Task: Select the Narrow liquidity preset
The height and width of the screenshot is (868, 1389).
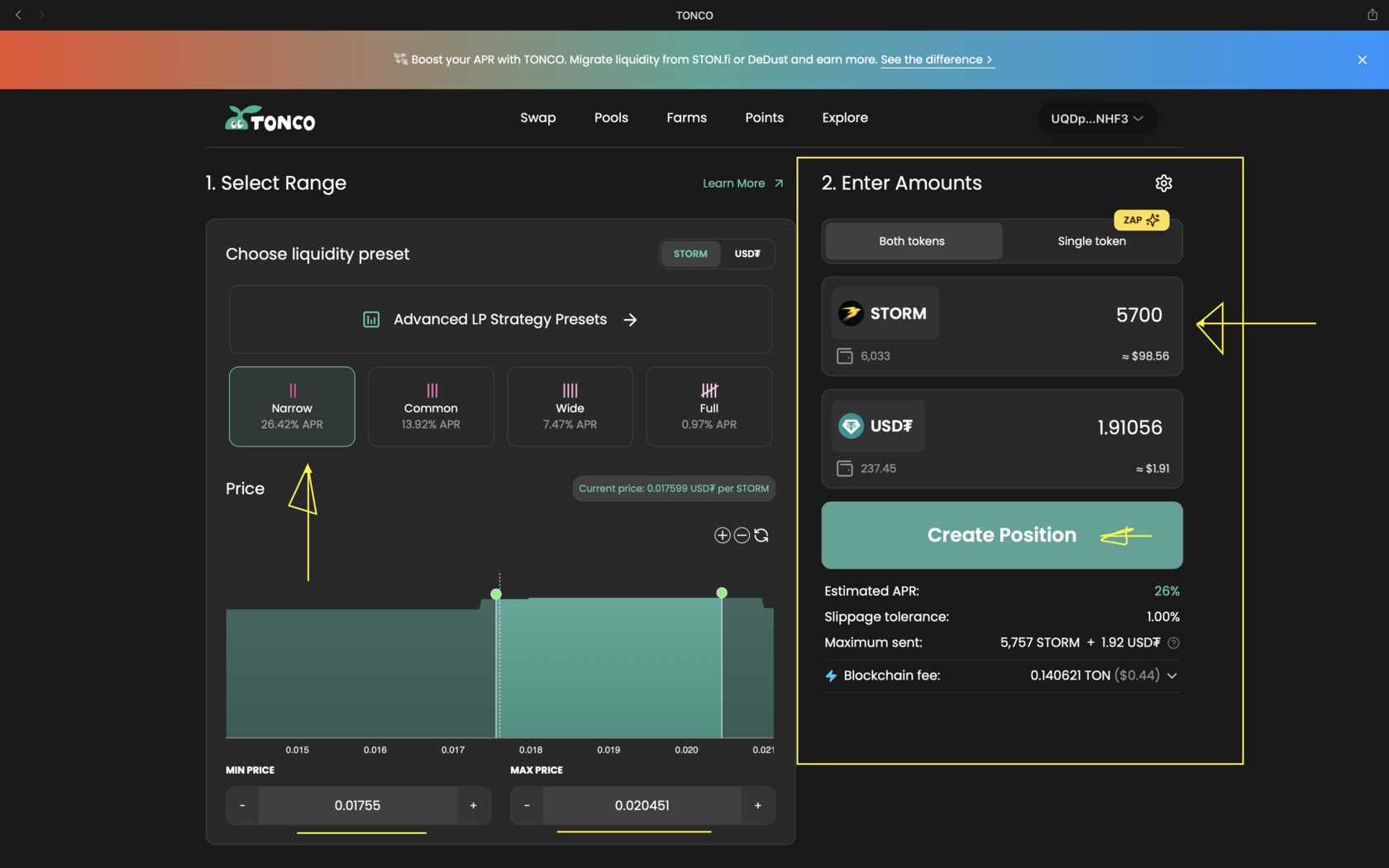Action: (292, 407)
